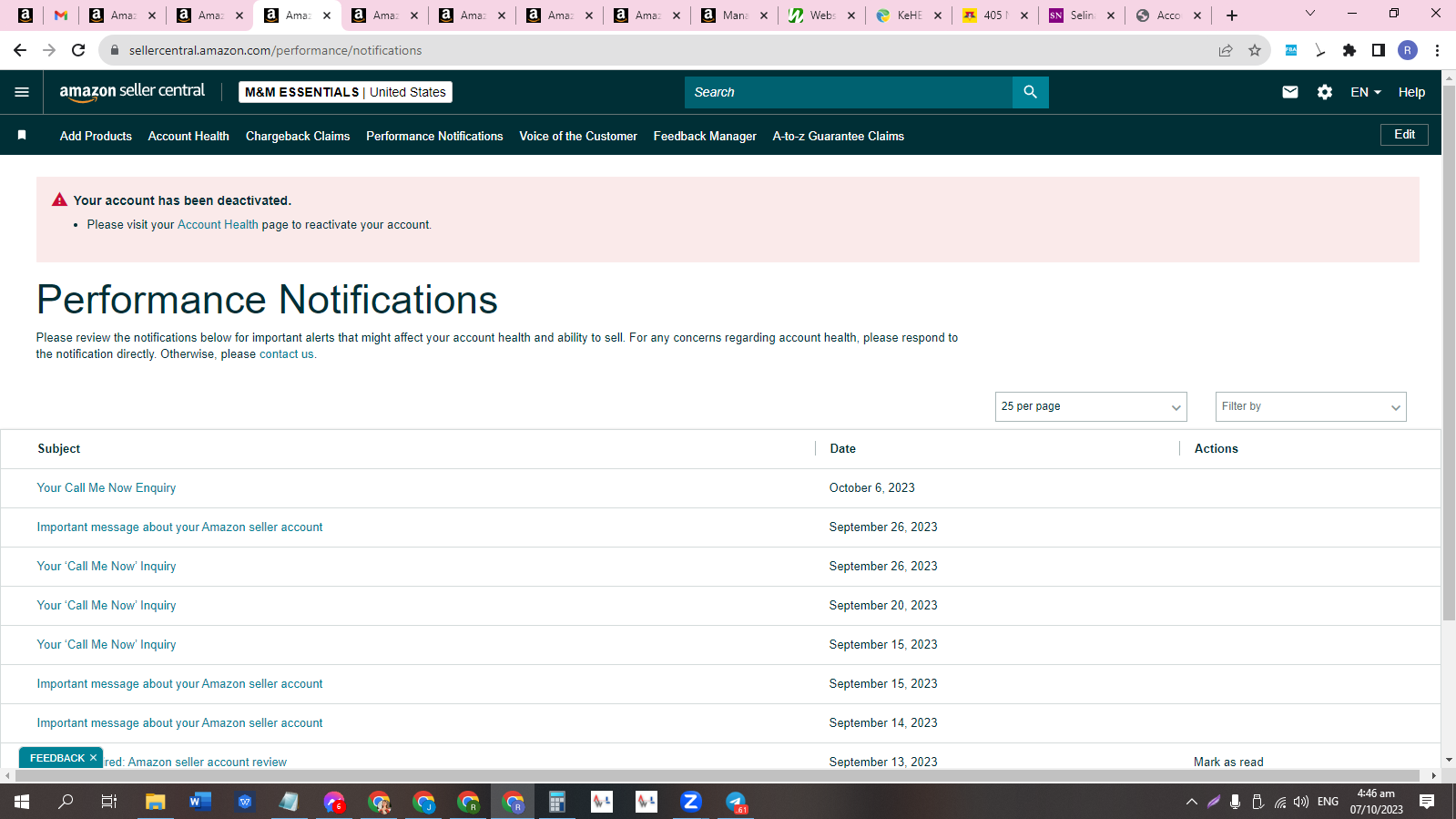1456x819 pixels.
Task: Follow the Account Health link in alert
Action: (x=218, y=224)
